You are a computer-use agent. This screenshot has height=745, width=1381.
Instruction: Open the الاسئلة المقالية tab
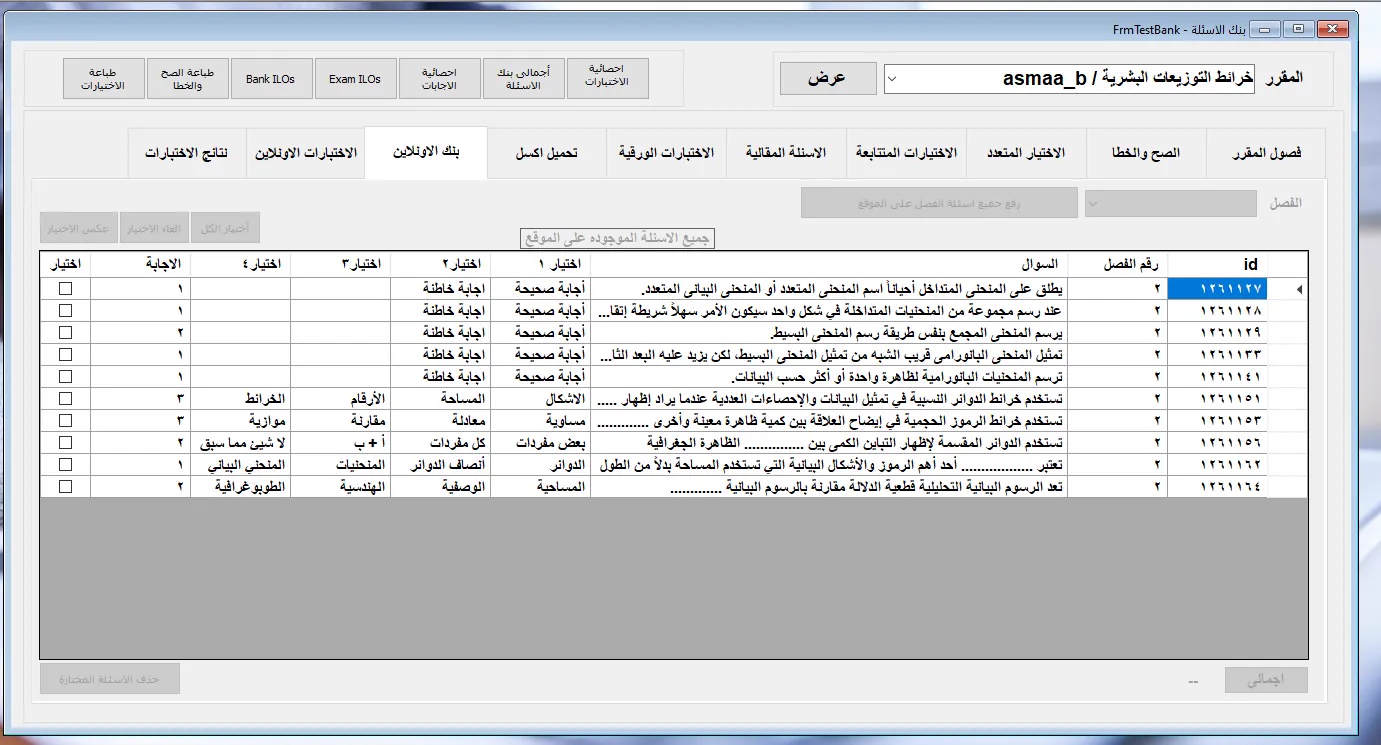point(786,153)
